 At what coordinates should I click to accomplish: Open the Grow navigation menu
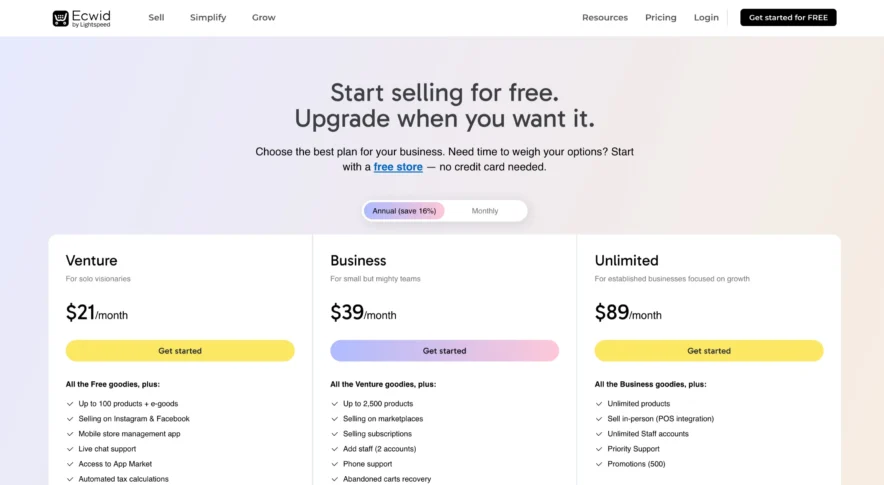pyautogui.click(x=264, y=18)
